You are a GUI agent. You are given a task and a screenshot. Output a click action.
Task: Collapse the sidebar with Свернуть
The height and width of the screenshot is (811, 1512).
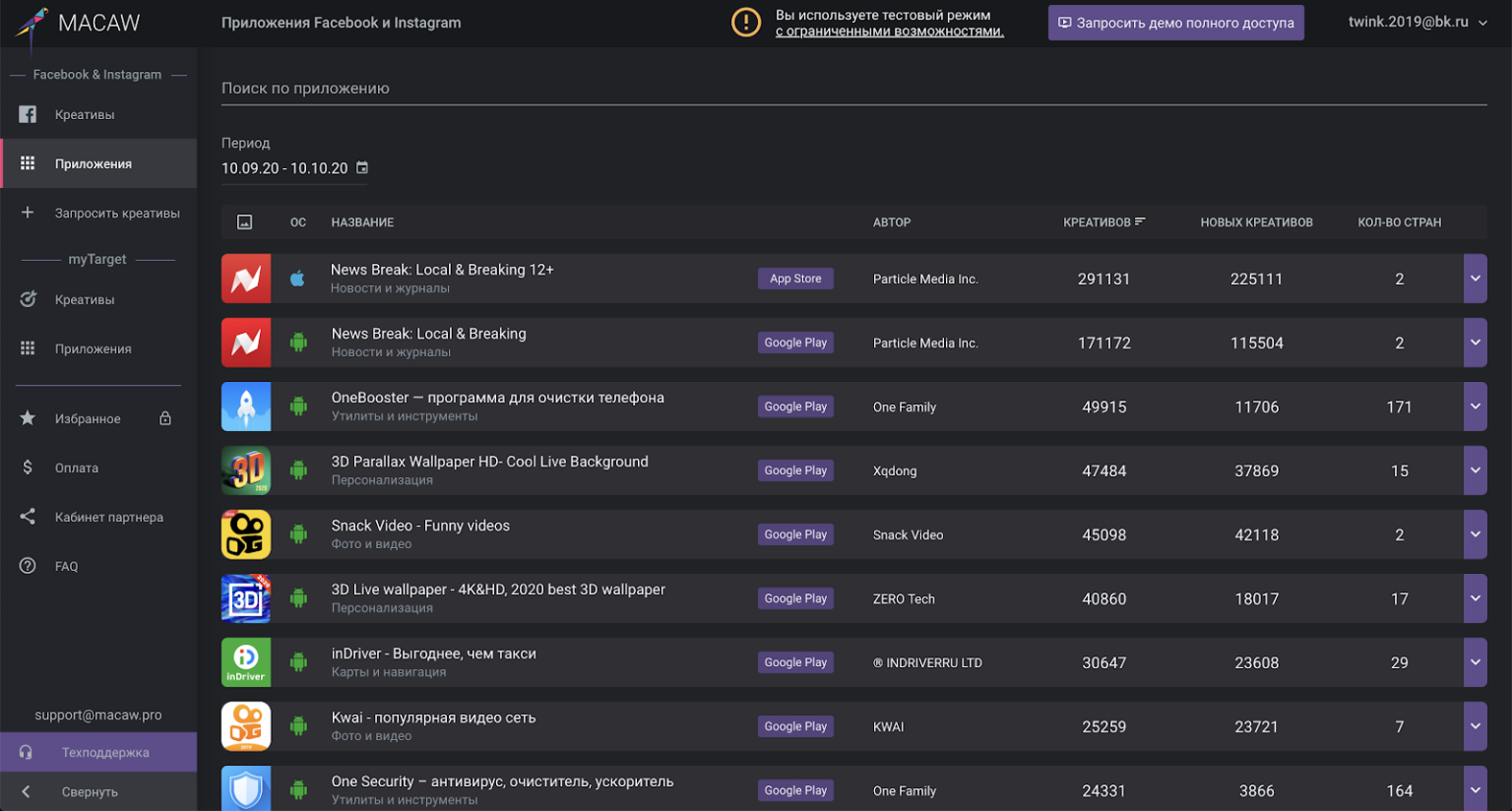[x=98, y=791]
